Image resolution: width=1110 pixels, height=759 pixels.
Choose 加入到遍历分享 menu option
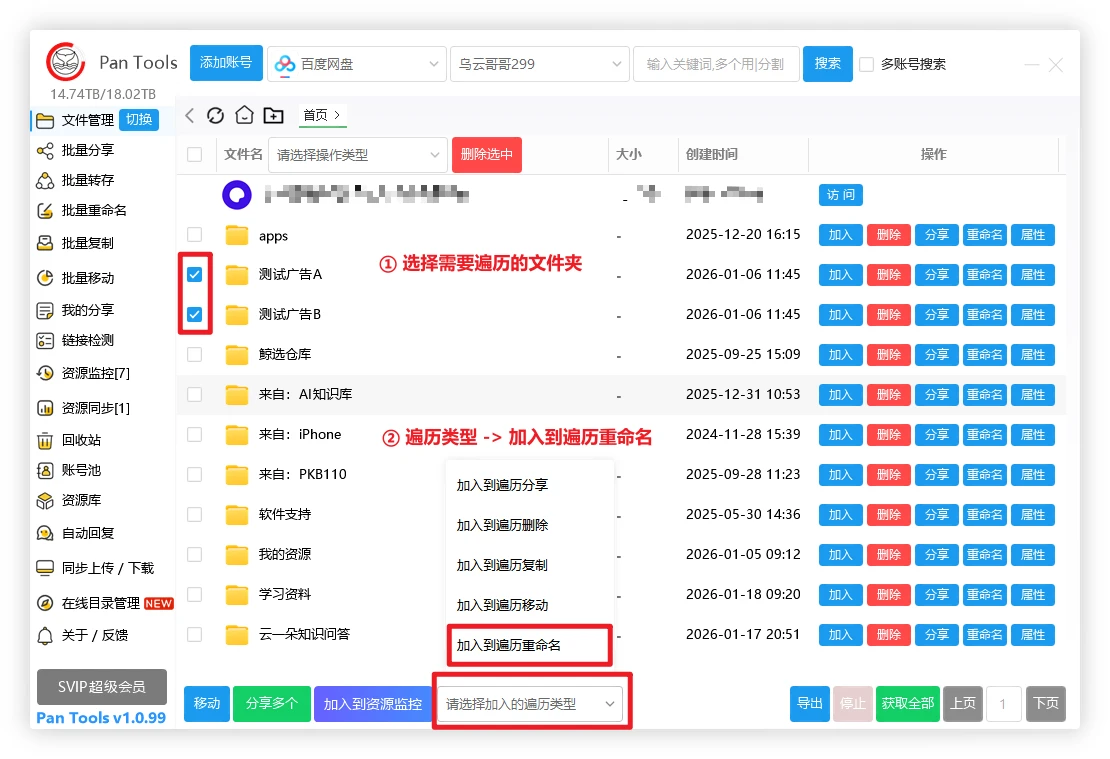[502, 485]
